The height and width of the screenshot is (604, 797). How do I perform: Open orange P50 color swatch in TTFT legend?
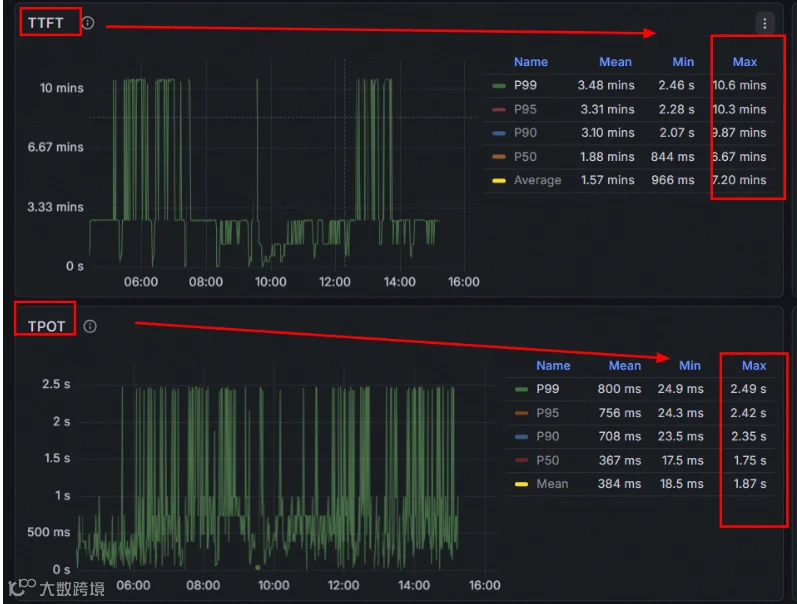pos(499,157)
